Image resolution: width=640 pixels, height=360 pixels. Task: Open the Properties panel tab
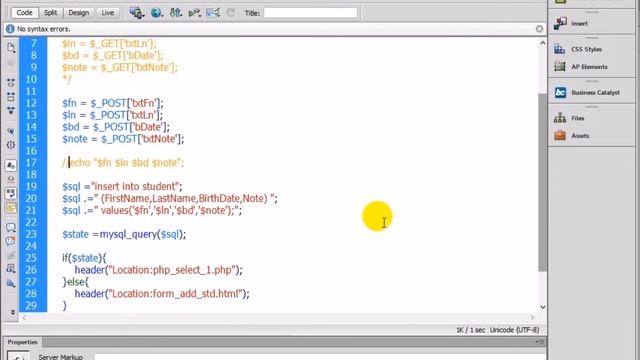pos(22,342)
